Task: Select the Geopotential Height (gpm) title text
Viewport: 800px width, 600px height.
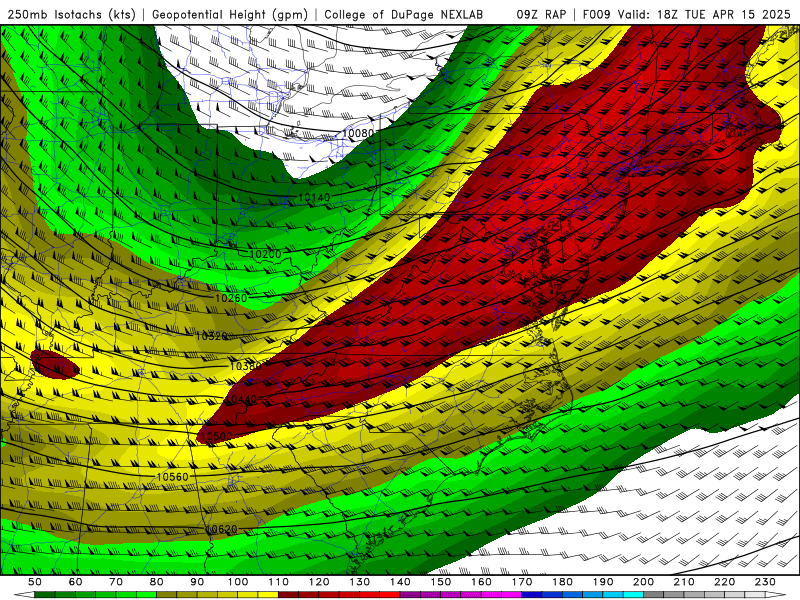Action: [x=230, y=15]
